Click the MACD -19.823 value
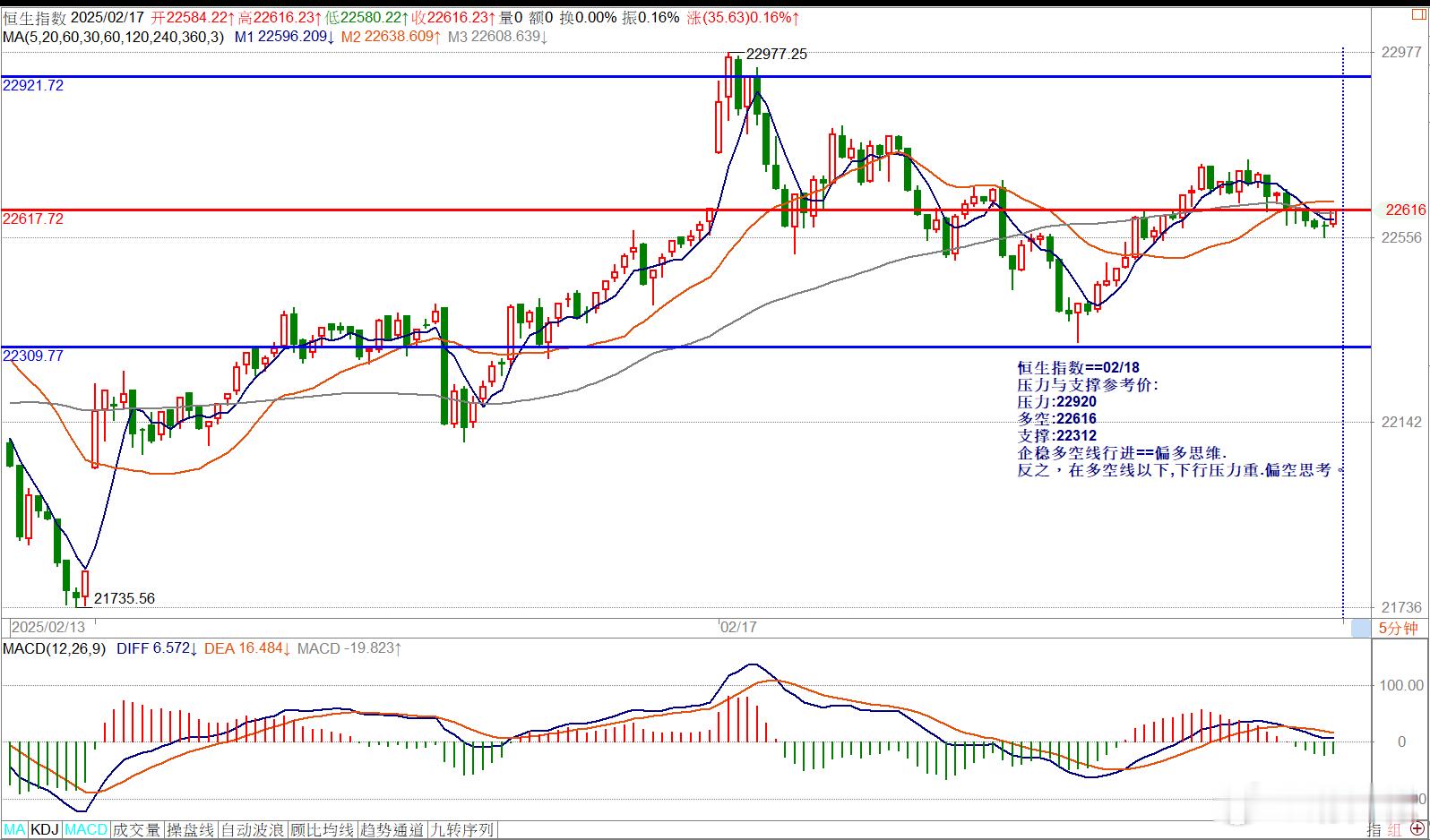The image size is (1430, 840). [349, 647]
